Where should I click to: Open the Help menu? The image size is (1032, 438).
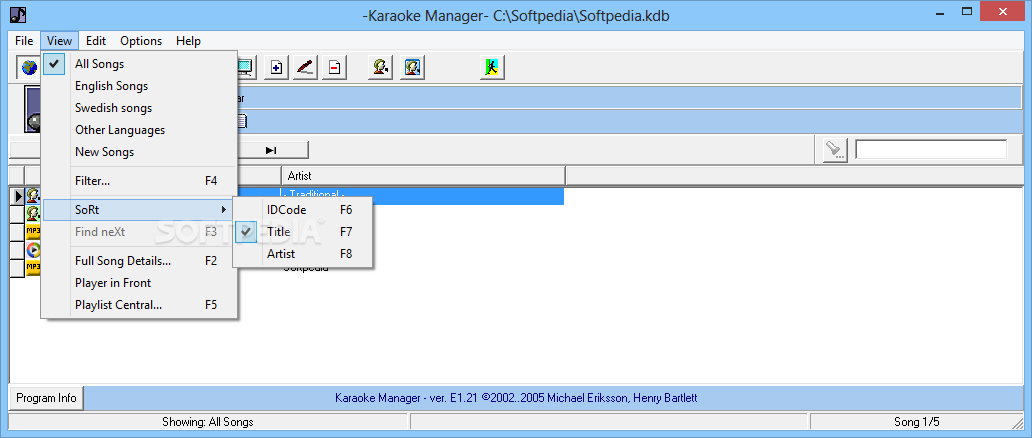188,41
